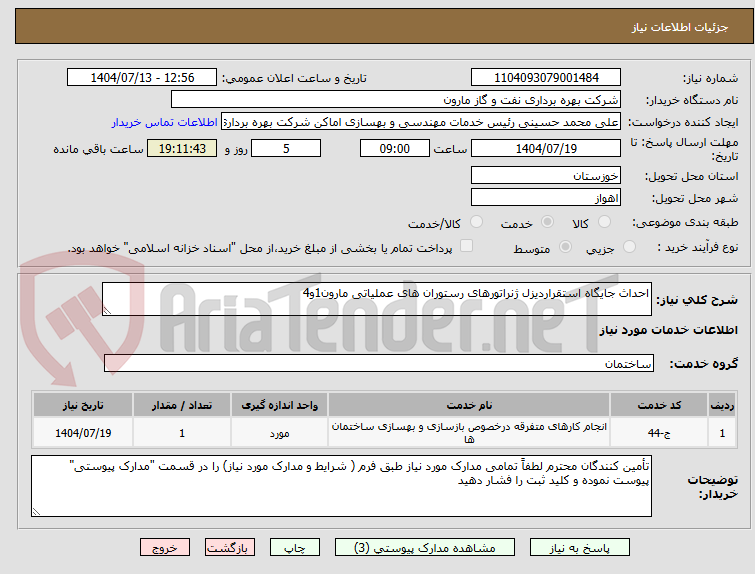
Task: Click the نام خدمت column header
Action: pos(469,405)
